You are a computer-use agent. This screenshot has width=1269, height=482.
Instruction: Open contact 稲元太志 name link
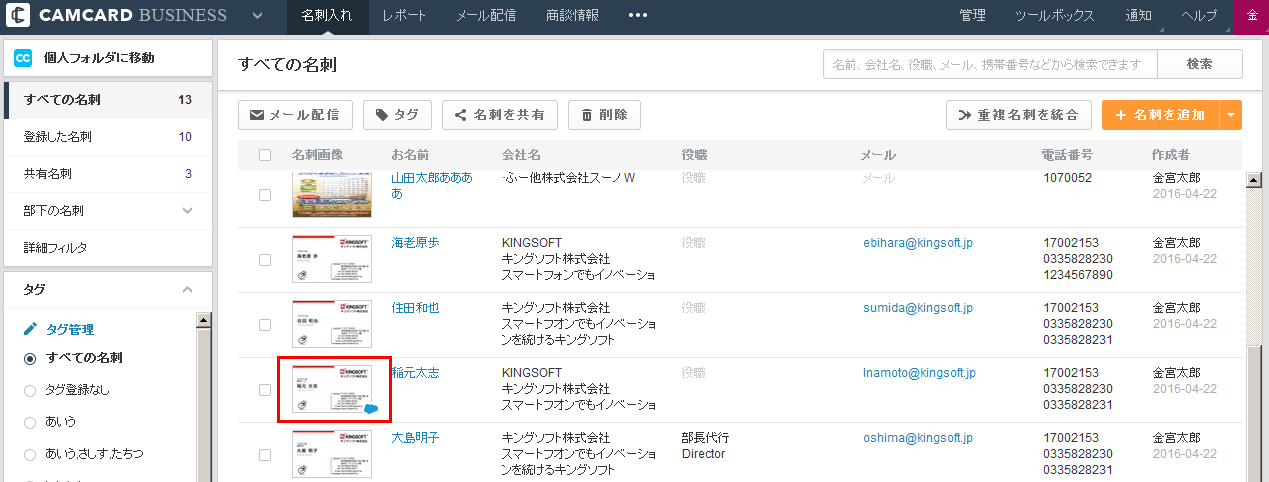(x=415, y=373)
